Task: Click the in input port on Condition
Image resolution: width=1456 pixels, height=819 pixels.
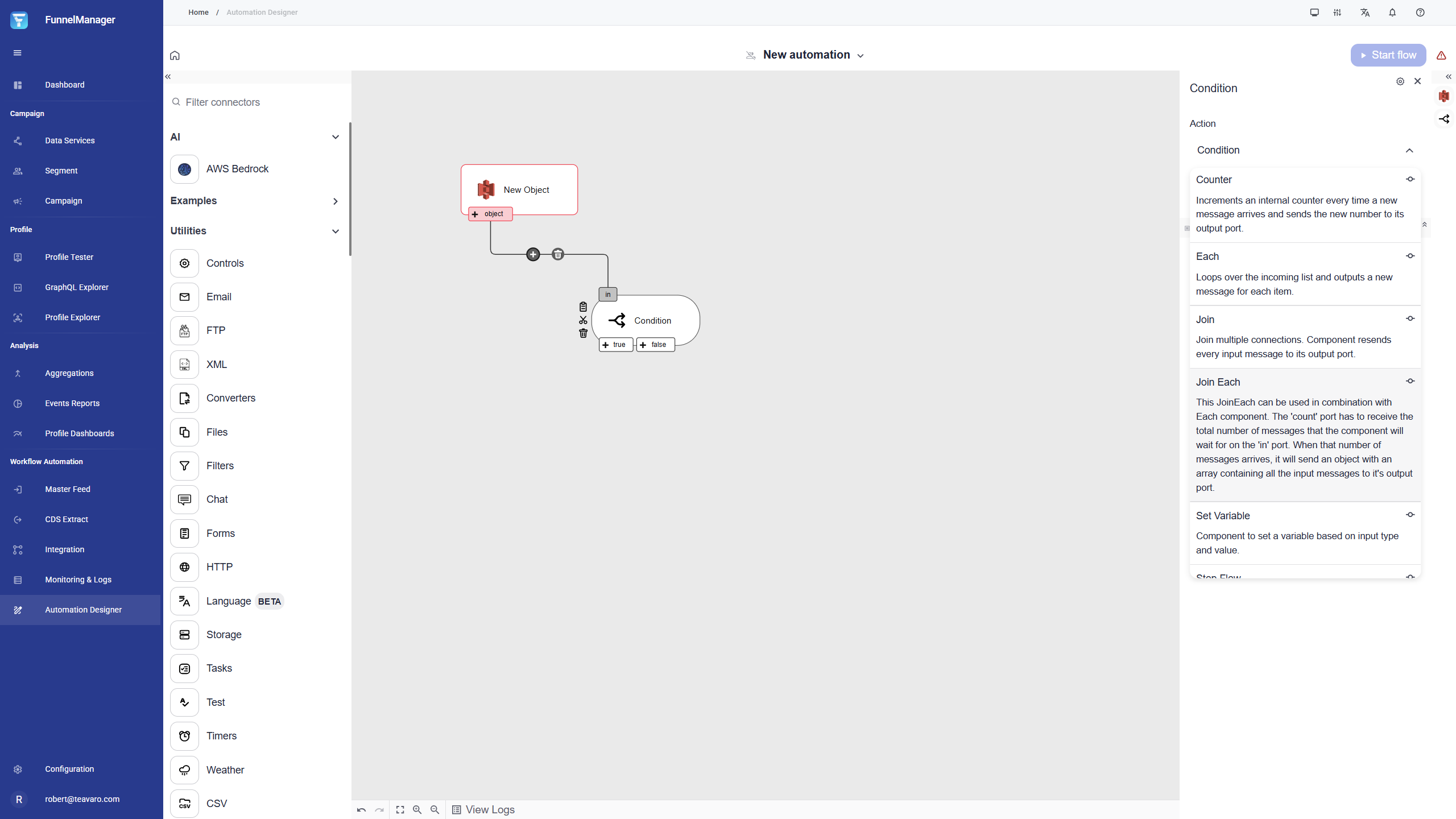Action: point(608,295)
